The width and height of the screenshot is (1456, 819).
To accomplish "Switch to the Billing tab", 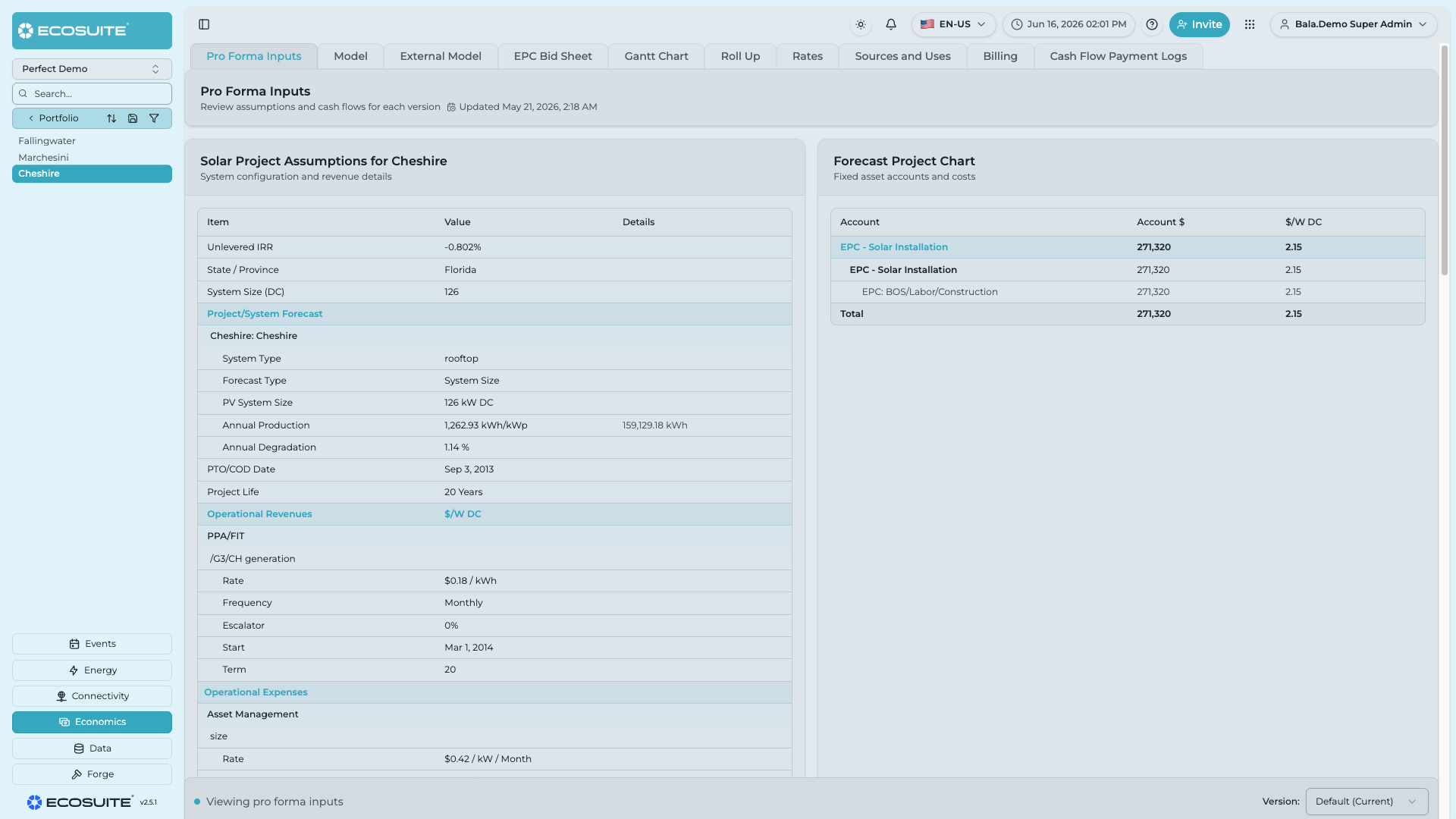I will click(1000, 56).
